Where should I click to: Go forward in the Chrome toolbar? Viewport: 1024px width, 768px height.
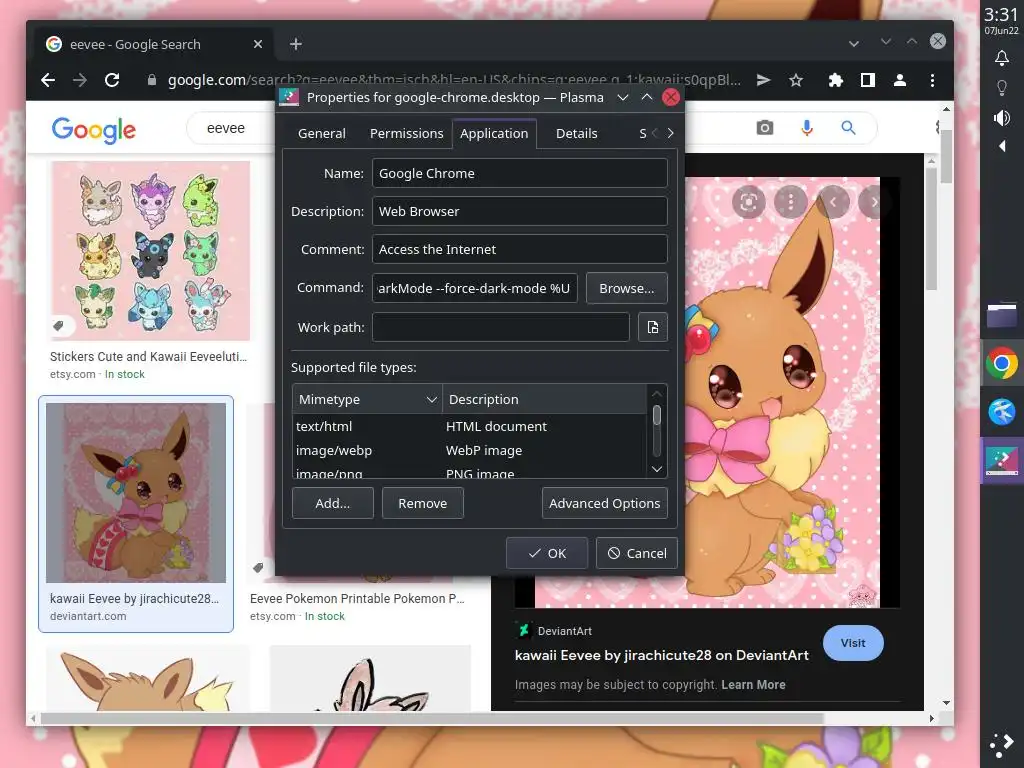[x=80, y=80]
